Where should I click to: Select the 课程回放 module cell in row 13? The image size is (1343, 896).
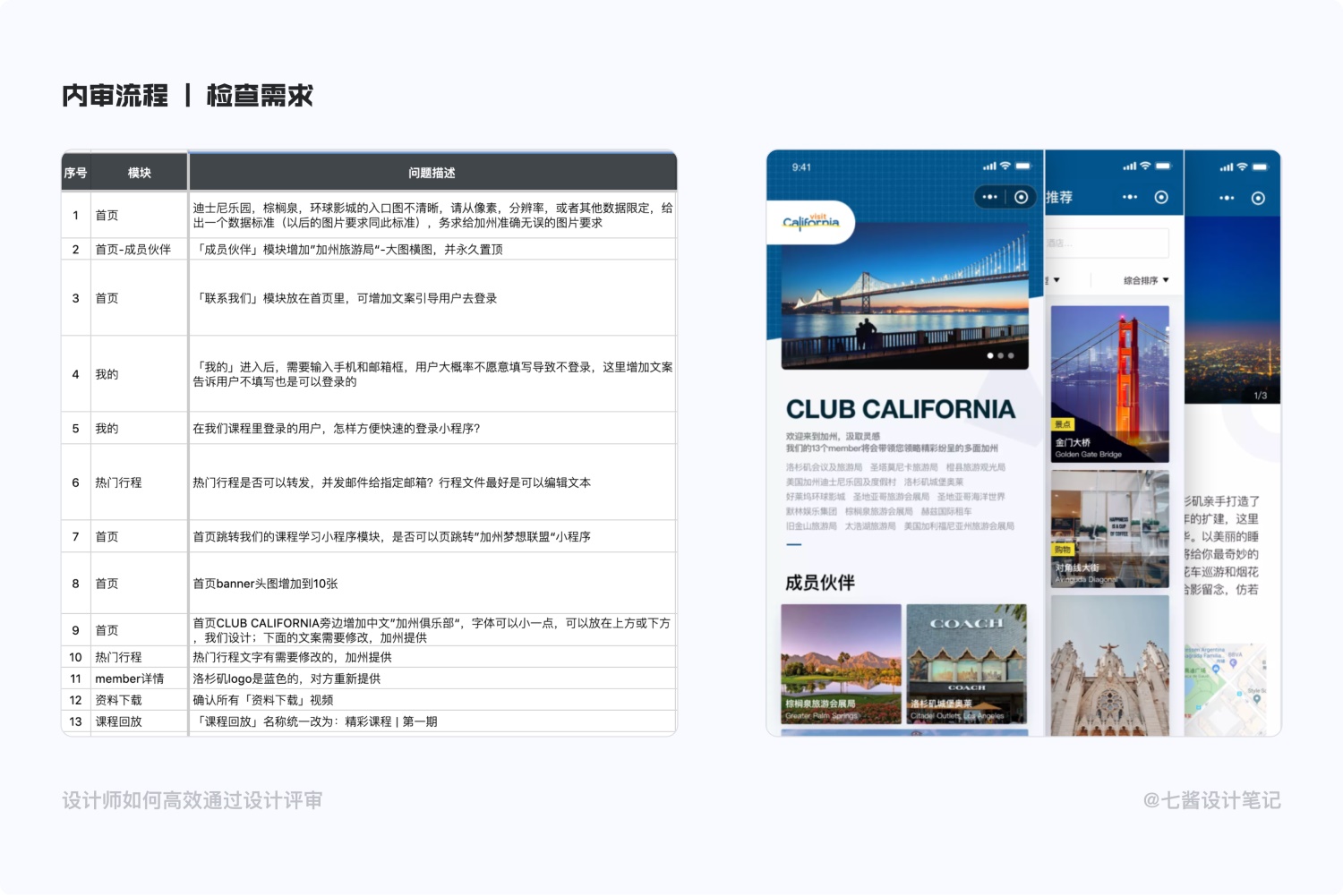tap(139, 721)
